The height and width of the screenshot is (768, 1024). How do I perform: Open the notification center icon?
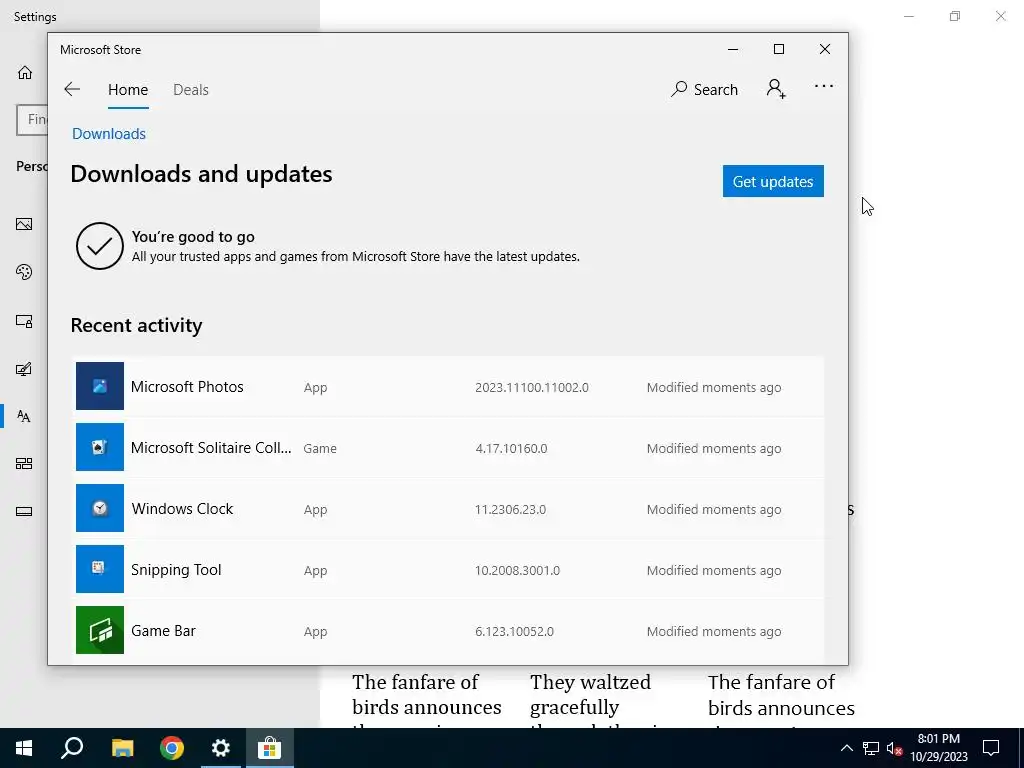click(x=991, y=748)
